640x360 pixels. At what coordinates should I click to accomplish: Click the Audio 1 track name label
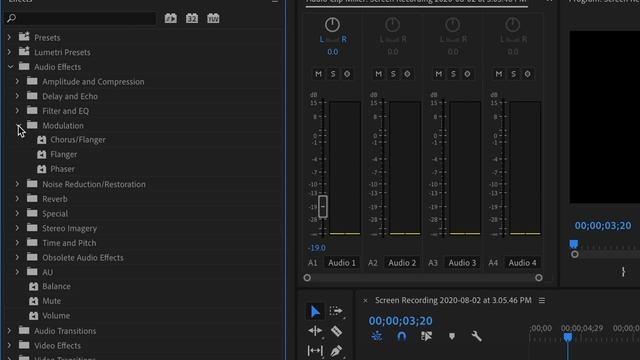coord(342,263)
